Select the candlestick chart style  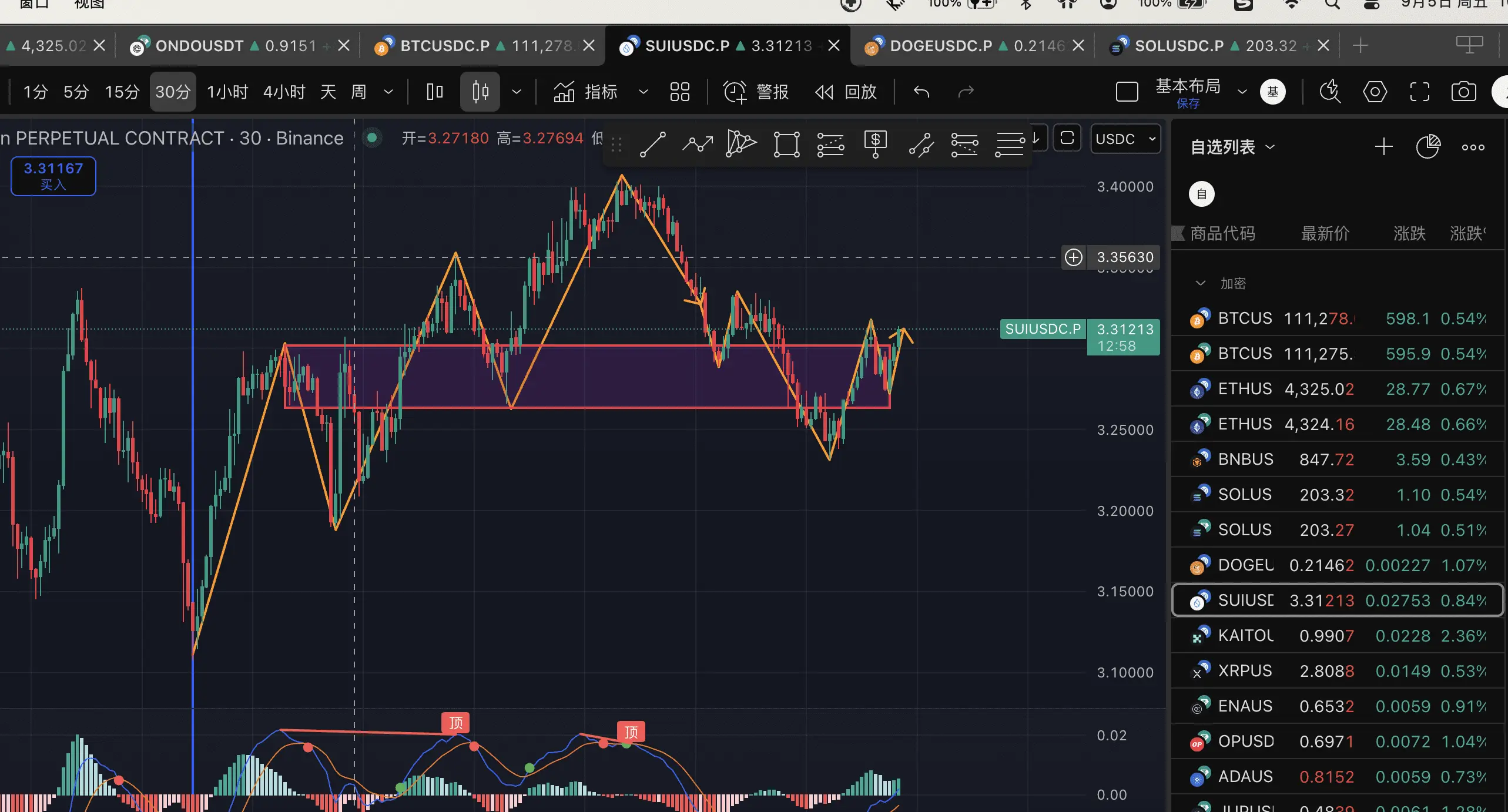tap(481, 92)
